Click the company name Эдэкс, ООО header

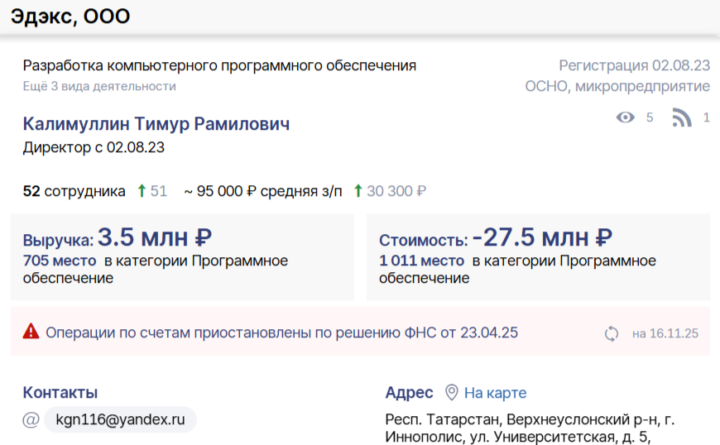pos(70,17)
